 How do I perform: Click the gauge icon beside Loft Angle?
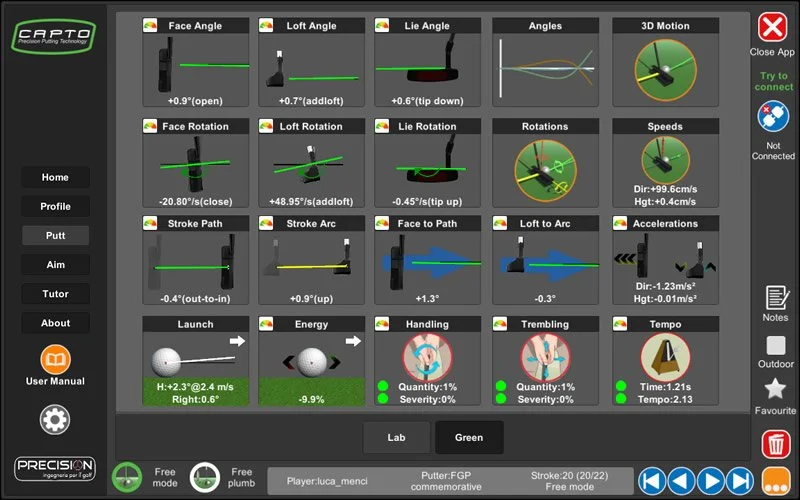(x=266, y=26)
